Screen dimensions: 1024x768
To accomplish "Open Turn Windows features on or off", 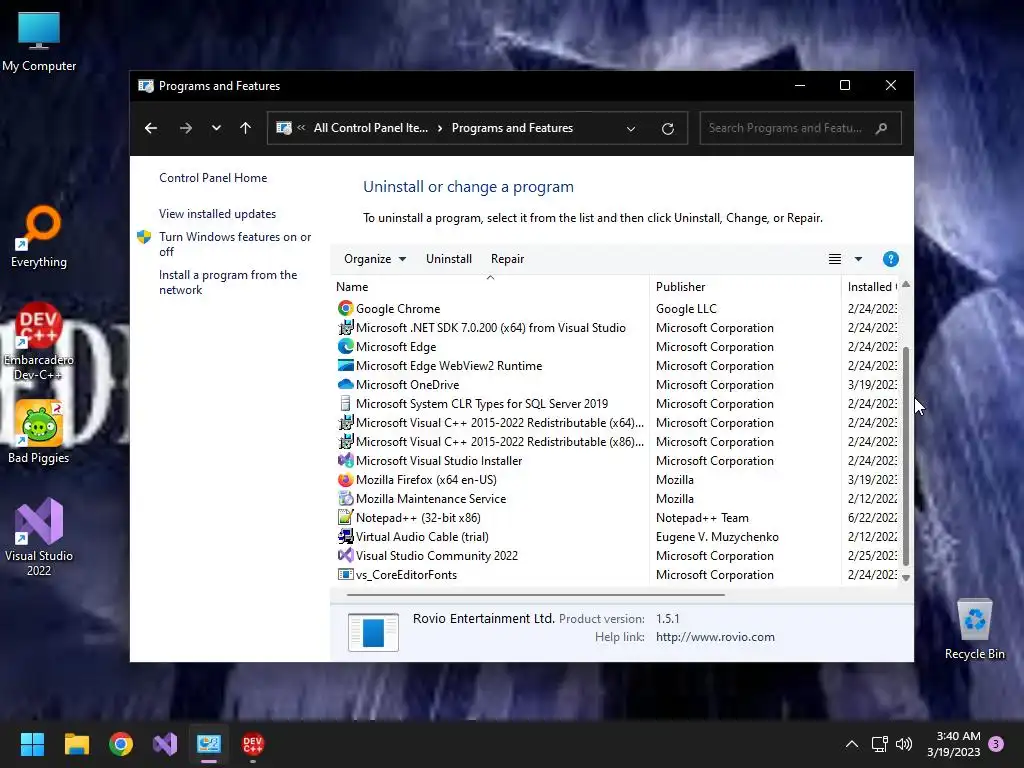I will click(235, 244).
